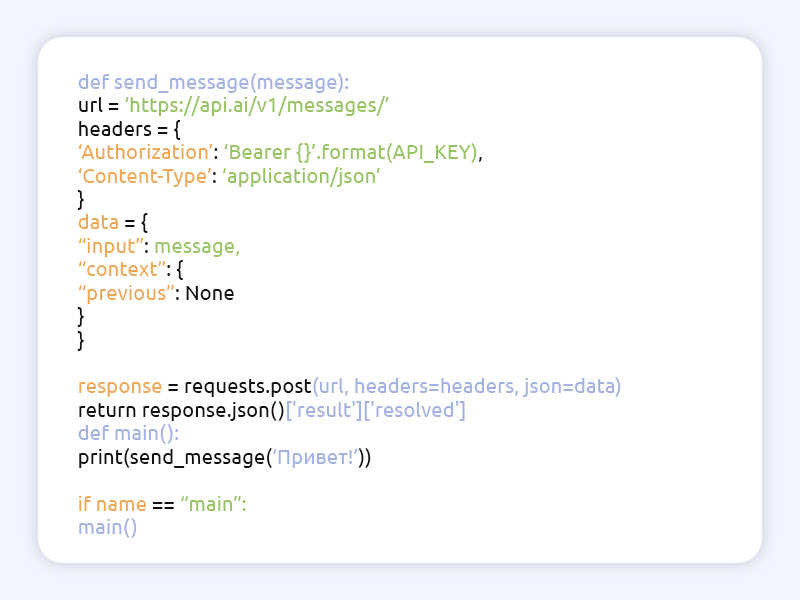Click the 'def send_message(message):' line
This screenshot has height=600, width=800.
[x=213, y=83]
